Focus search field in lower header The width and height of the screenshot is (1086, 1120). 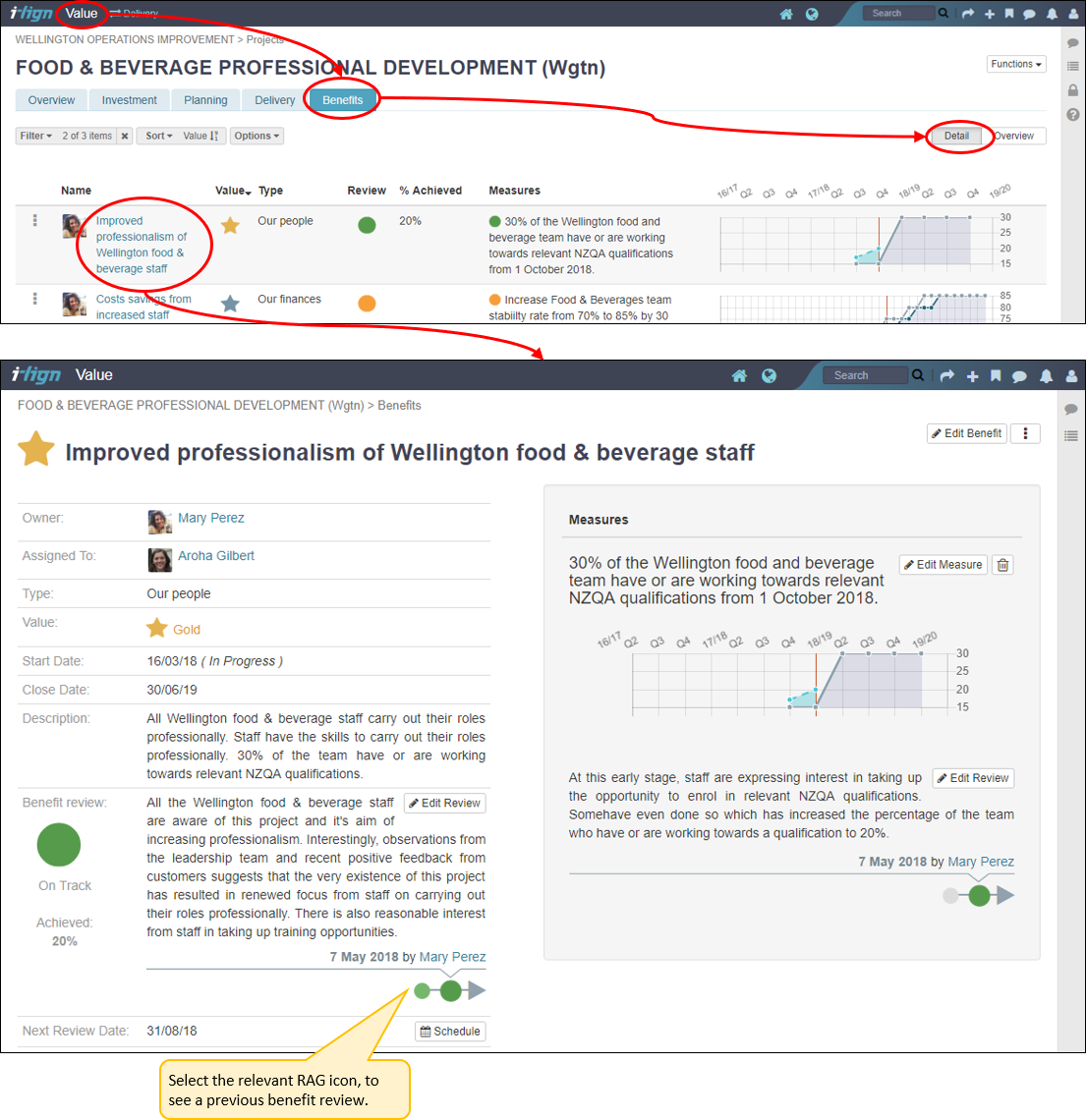point(865,375)
